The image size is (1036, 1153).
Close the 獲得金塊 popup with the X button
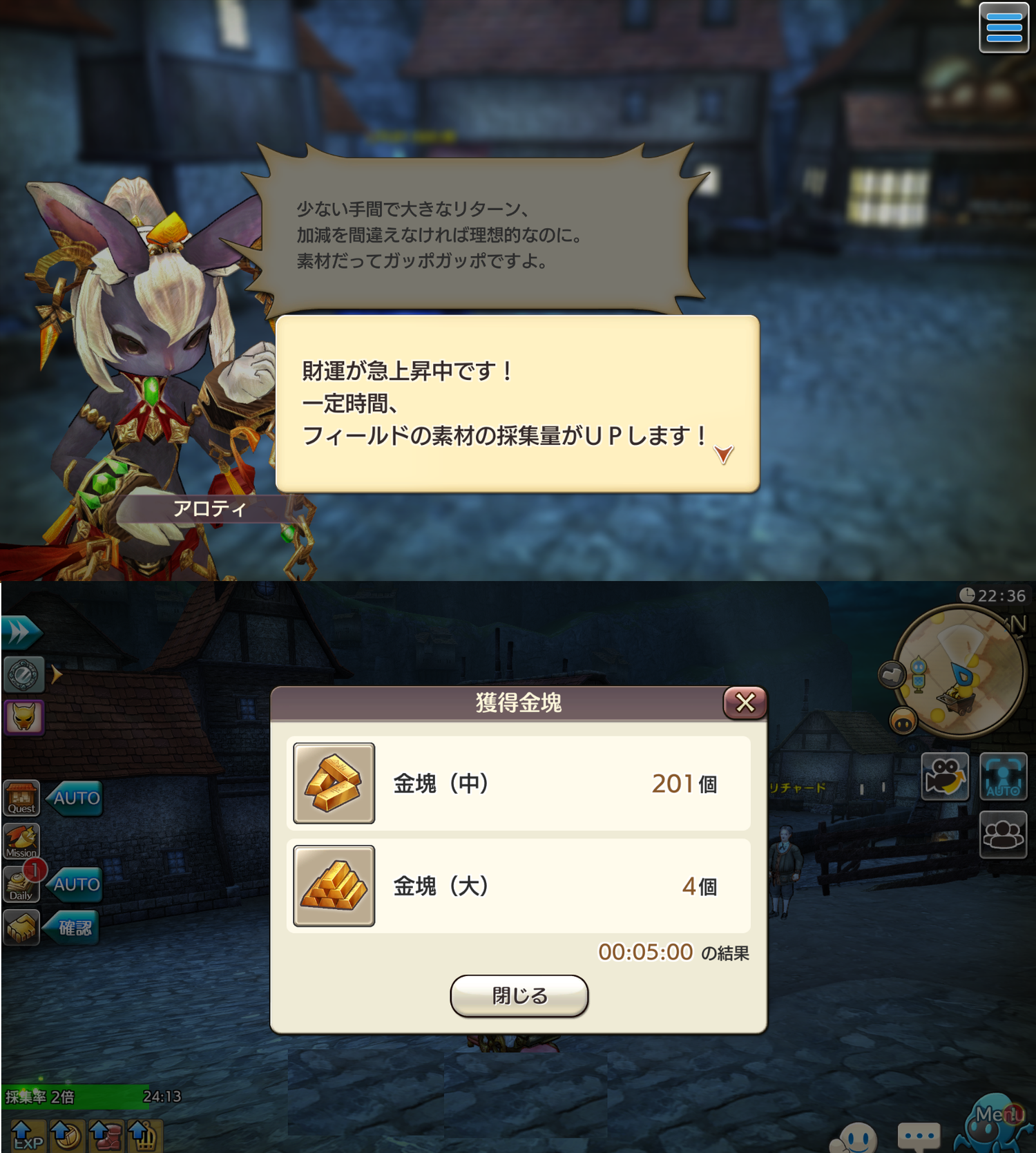point(745,703)
